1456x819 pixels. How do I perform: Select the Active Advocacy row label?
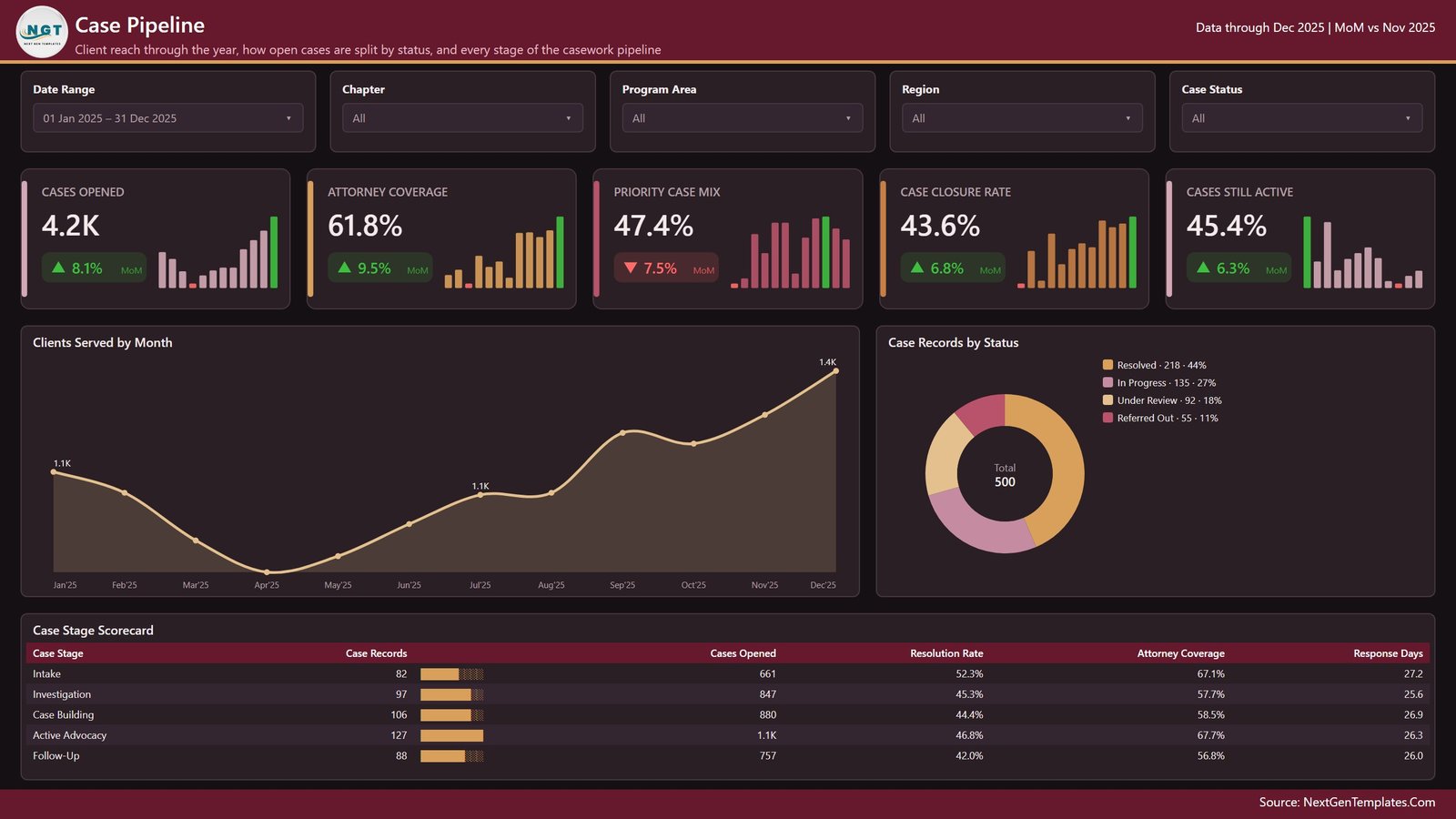tap(70, 735)
